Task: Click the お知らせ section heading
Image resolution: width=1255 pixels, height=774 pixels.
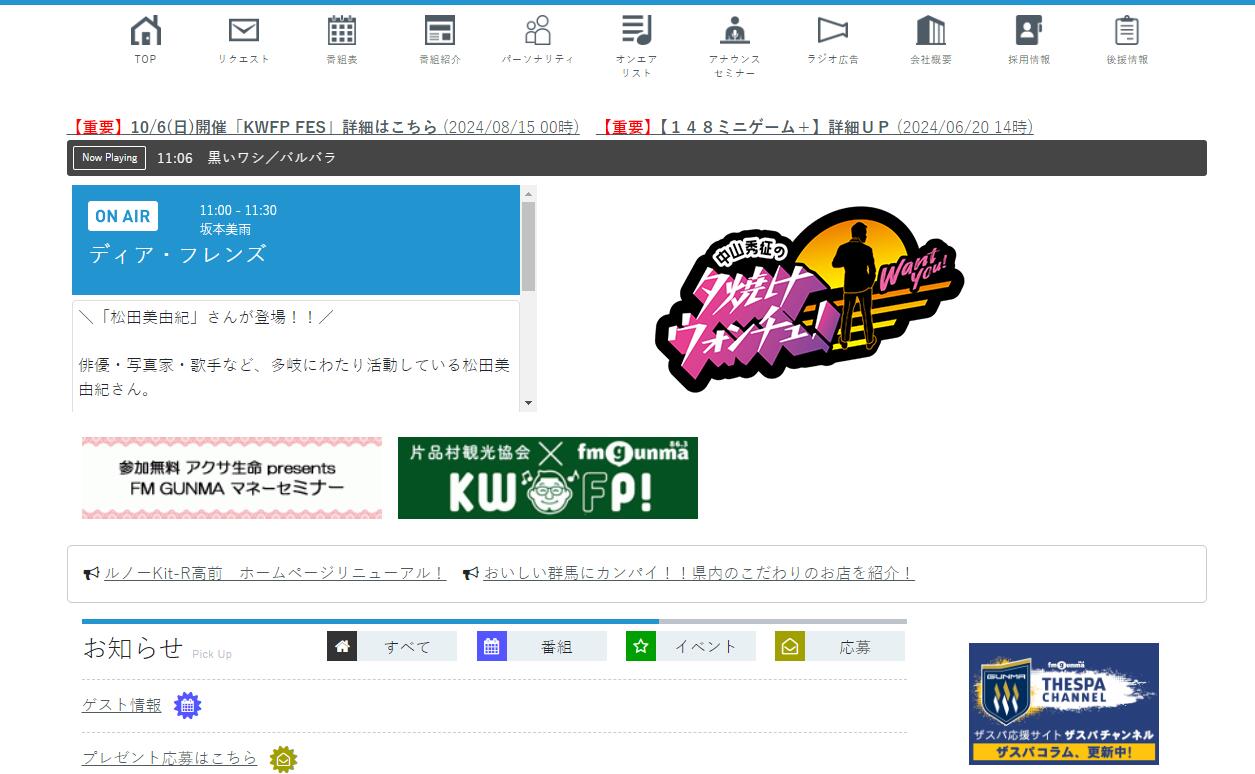Action: 133,648
